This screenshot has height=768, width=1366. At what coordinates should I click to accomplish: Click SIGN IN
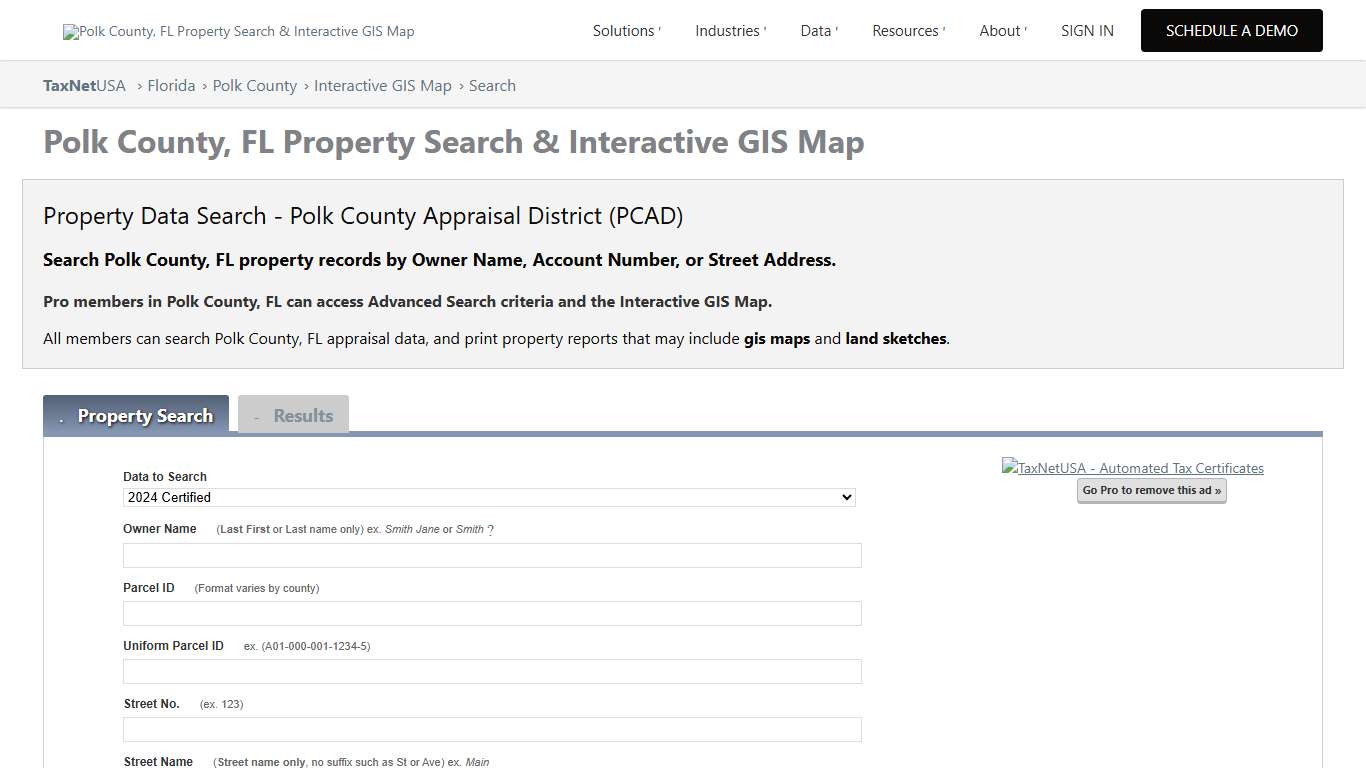[x=1087, y=30]
